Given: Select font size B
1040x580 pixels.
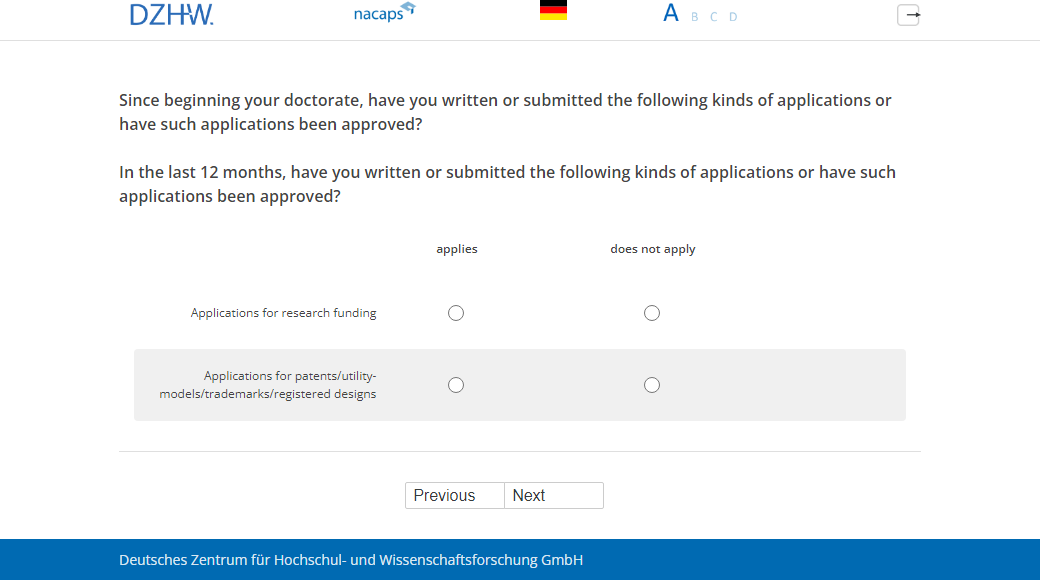Looking at the screenshot, I should [694, 17].
